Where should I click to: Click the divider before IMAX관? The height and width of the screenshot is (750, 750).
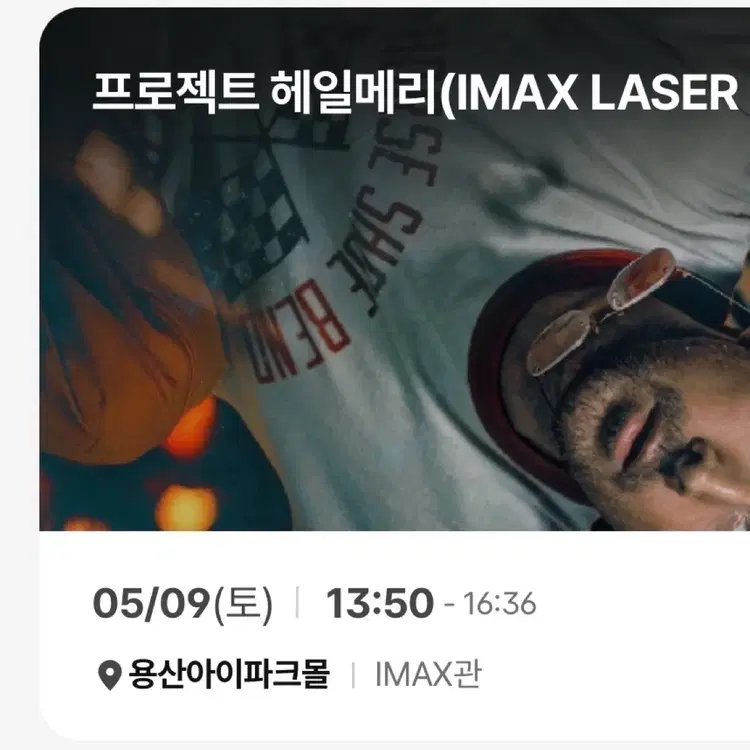pos(353,675)
